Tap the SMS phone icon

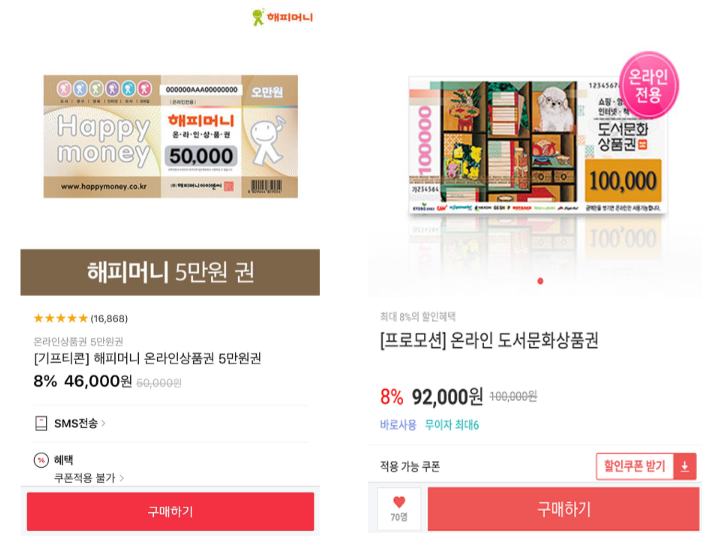[x=41, y=424]
